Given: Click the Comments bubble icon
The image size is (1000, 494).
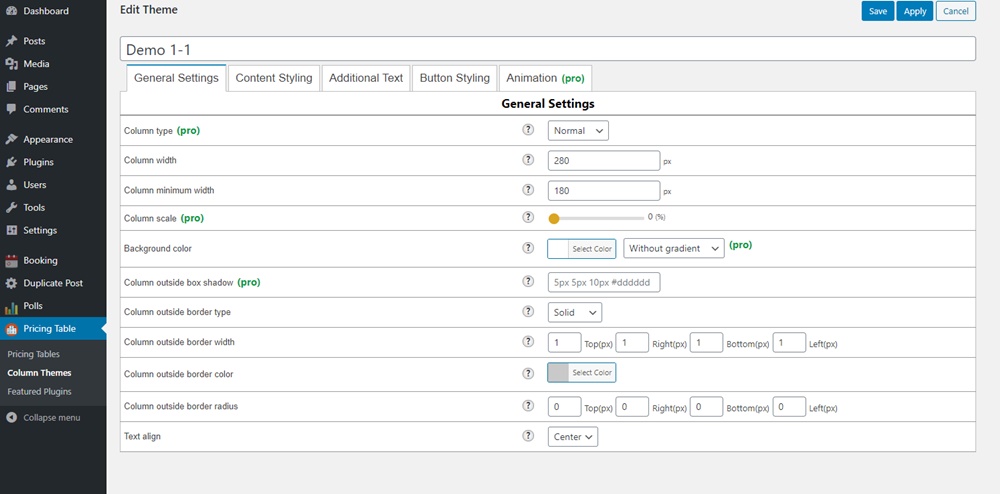Looking at the screenshot, I should (11, 110).
